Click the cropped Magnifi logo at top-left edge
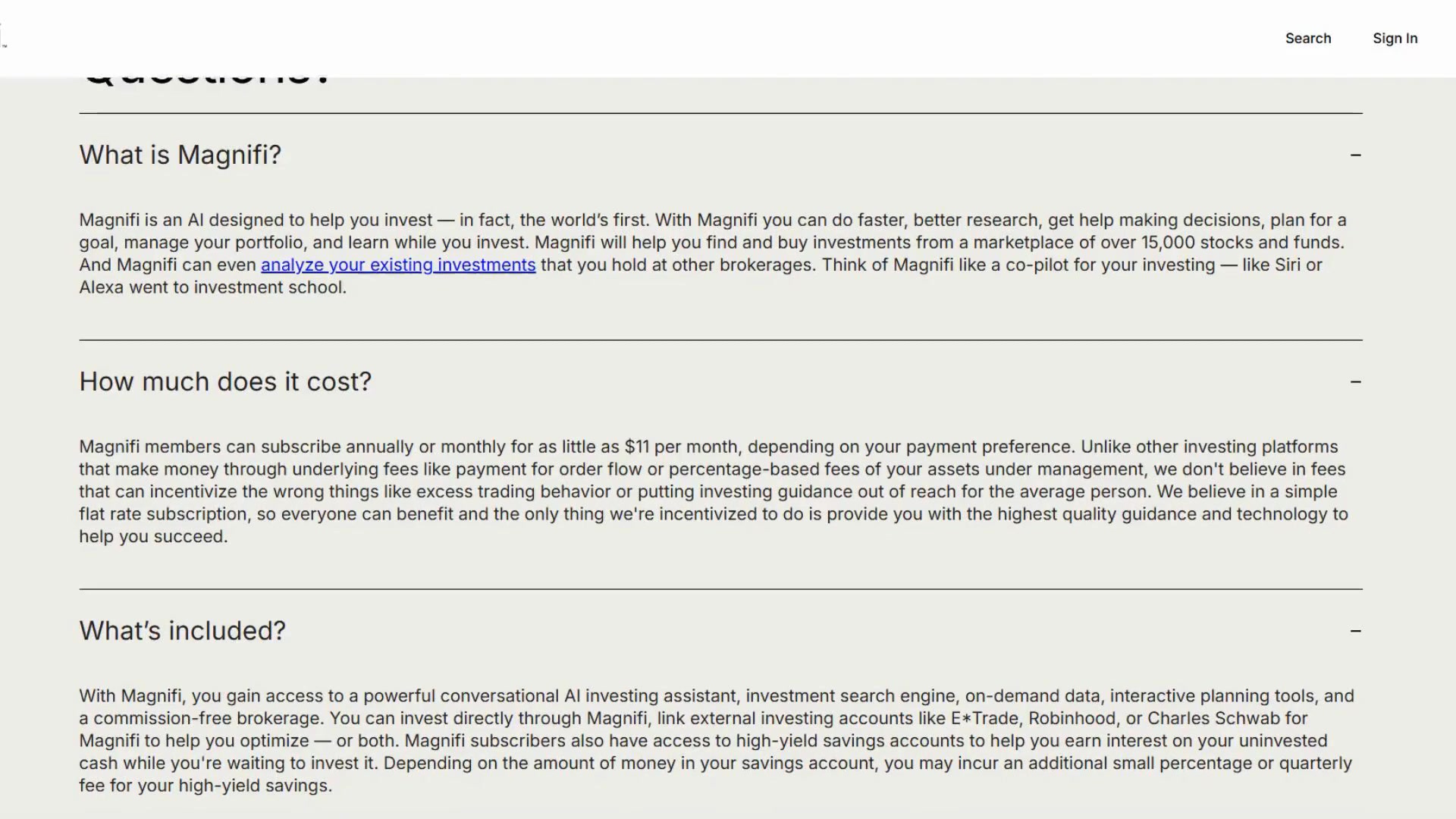Viewport: 1456px width, 819px height. pyautogui.click(x=3, y=36)
